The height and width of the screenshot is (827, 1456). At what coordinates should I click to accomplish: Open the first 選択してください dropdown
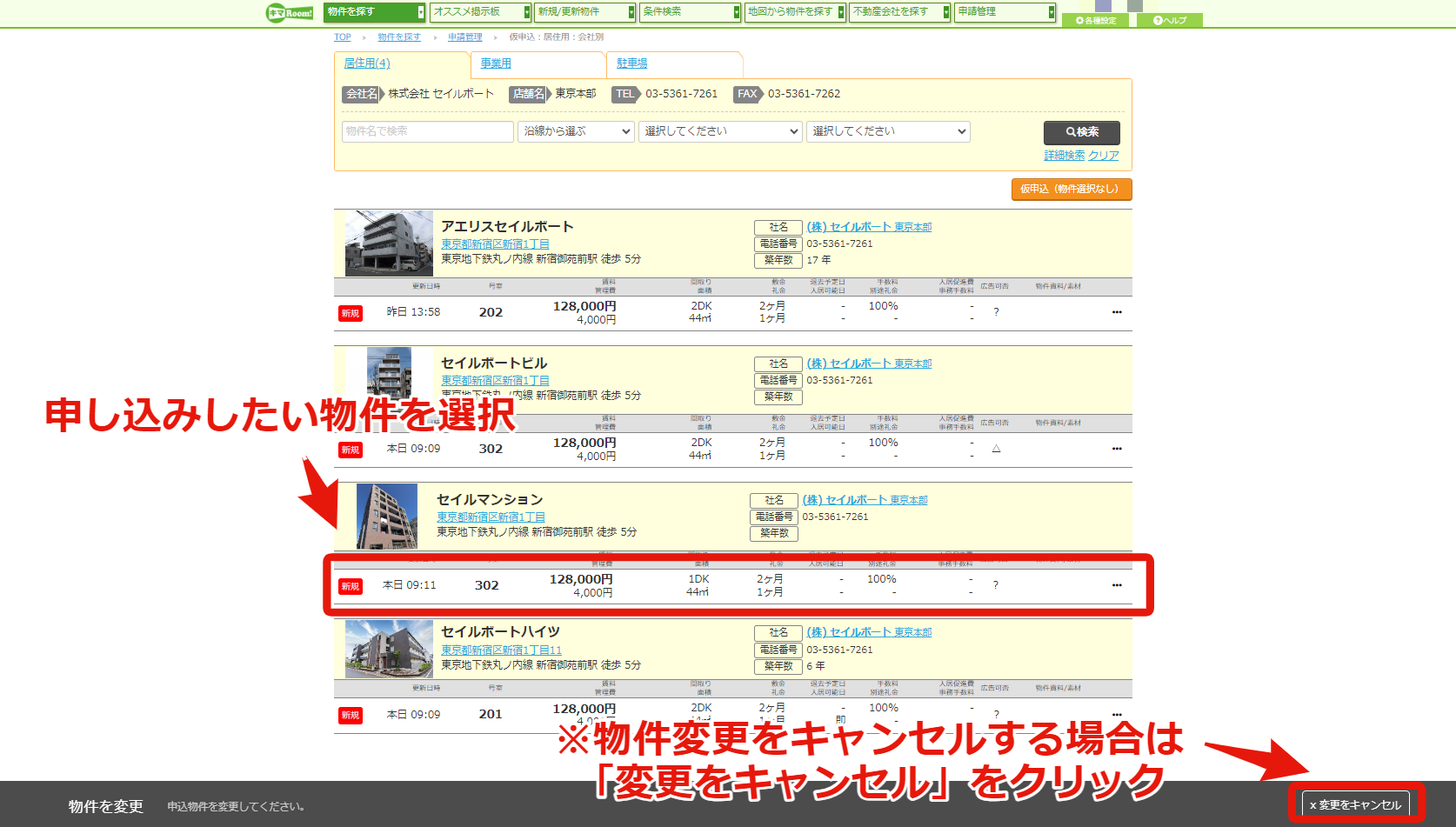(720, 131)
